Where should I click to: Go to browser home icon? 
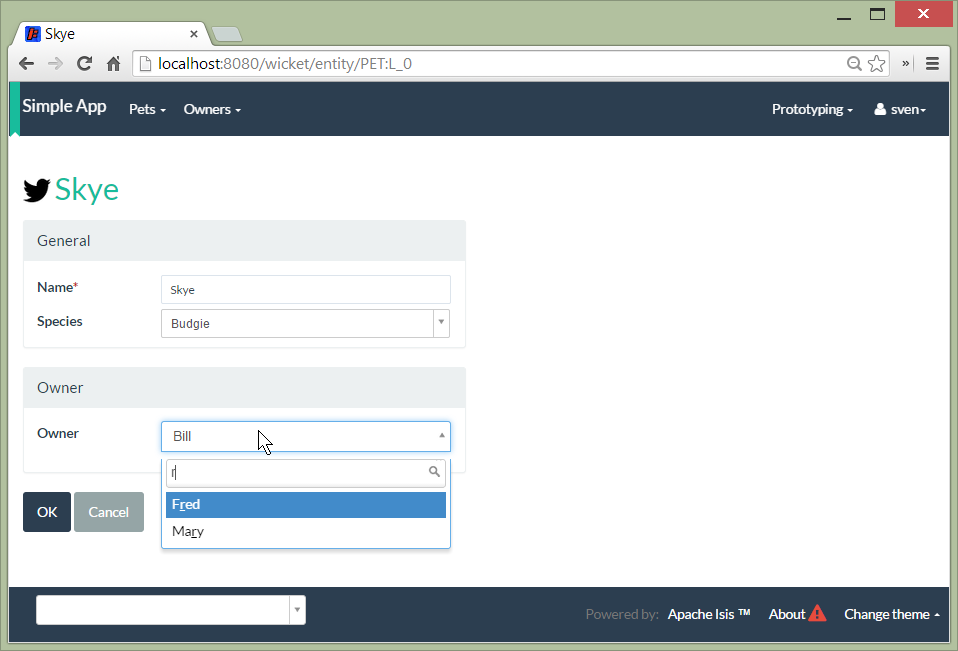(x=113, y=63)
